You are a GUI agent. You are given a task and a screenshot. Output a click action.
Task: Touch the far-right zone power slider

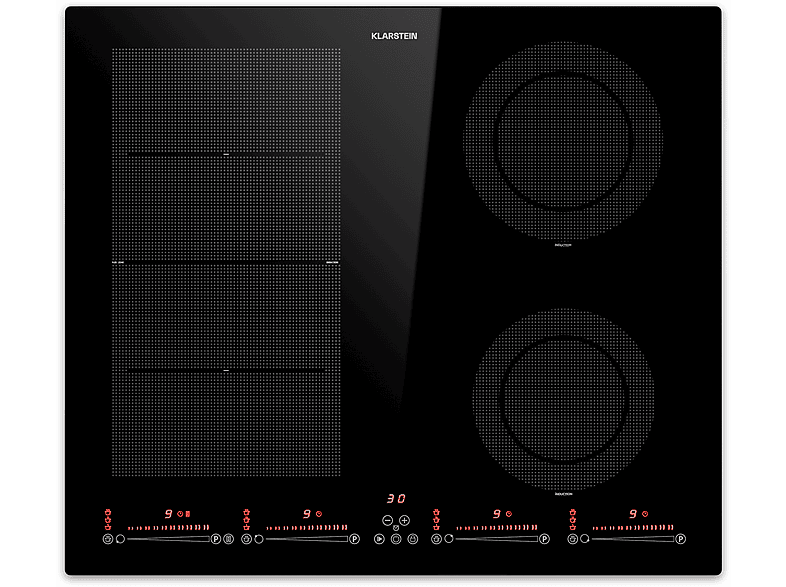633,539
